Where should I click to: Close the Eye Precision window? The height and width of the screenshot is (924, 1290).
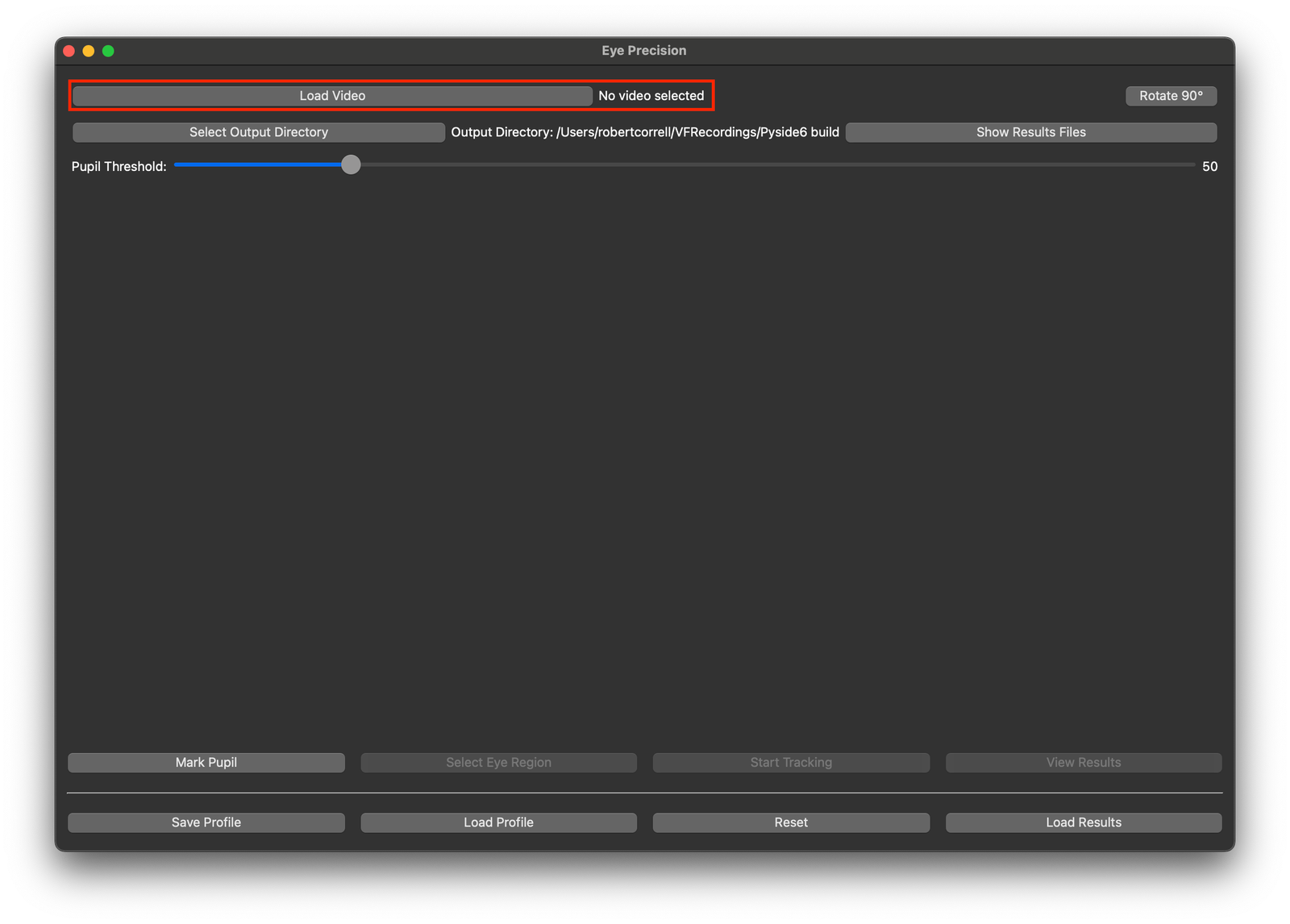69,51
